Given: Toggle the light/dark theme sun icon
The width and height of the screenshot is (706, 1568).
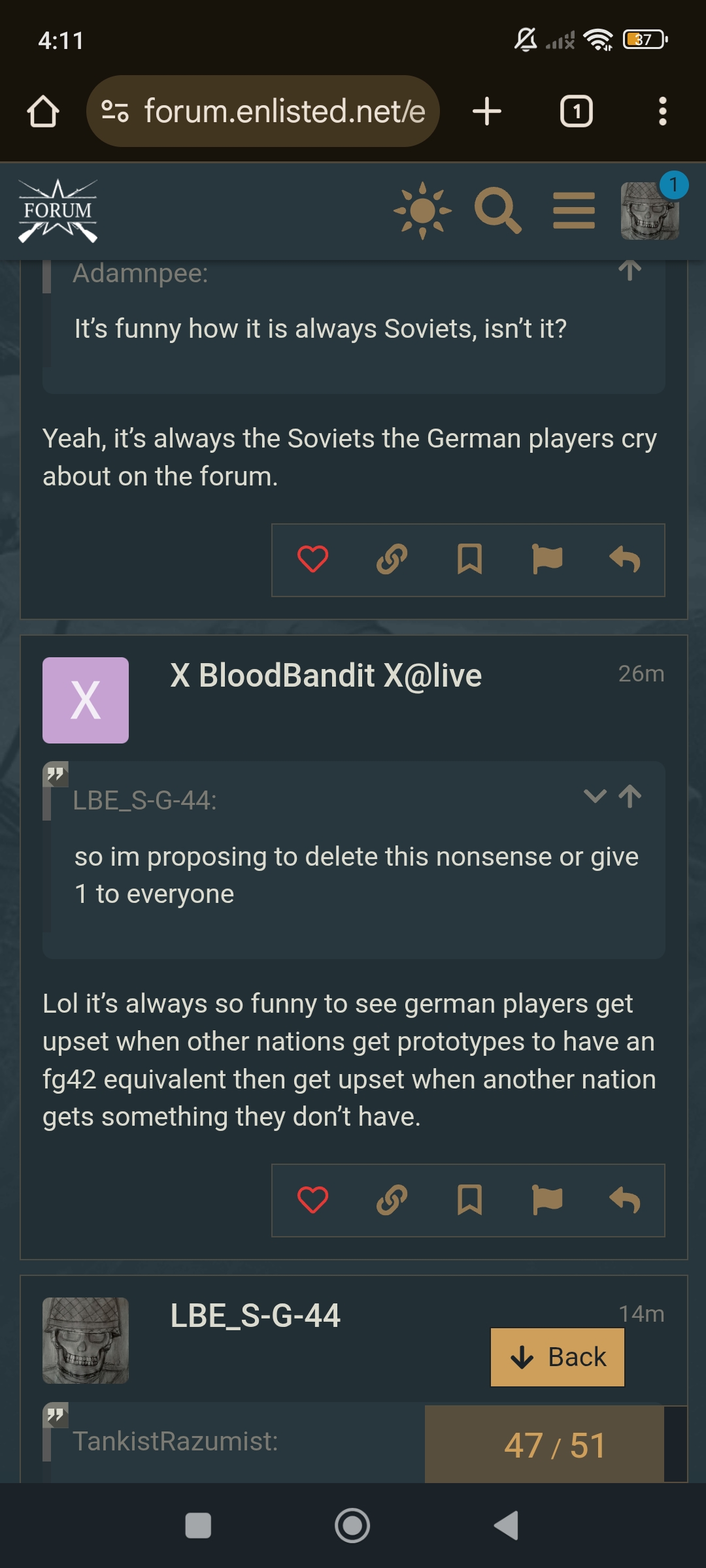Looking at the screenshot, I should coord(422,210).
